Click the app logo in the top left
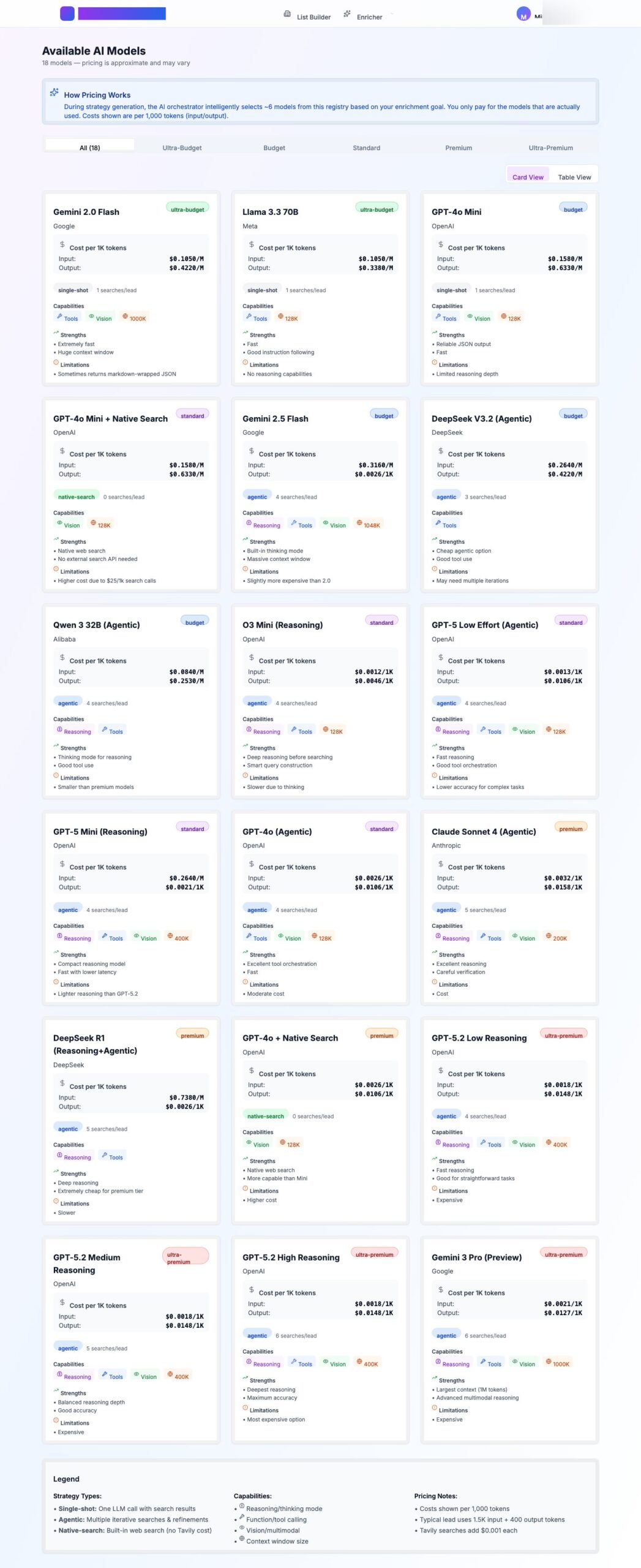The width and height of the screenshot is (641, 1568). (67, 13)
